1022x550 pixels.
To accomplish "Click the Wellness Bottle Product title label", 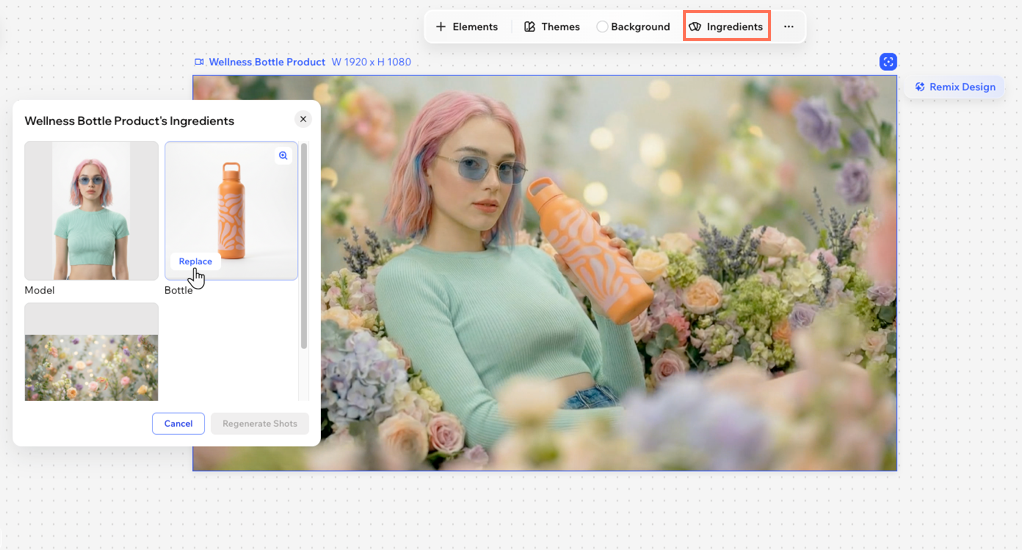I will 267,62.
